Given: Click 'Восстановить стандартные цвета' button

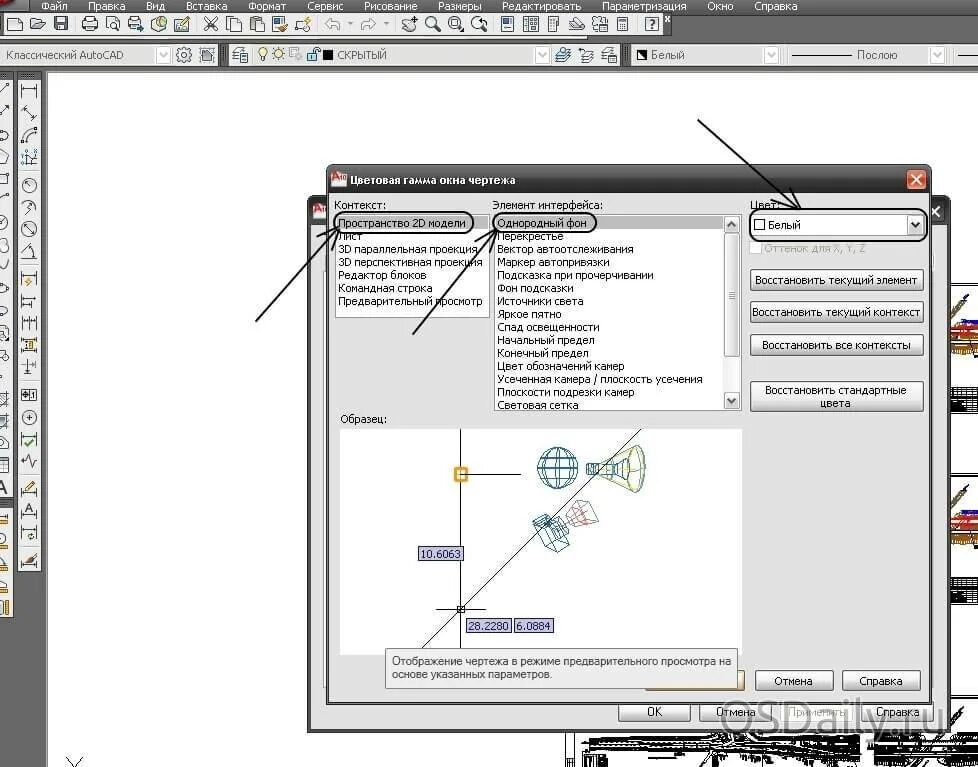Looking at the screenshot, I should coord(836,397).
